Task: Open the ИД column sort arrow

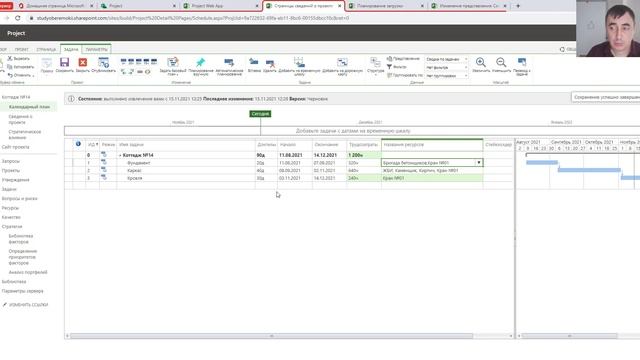Action: (97, 144)
